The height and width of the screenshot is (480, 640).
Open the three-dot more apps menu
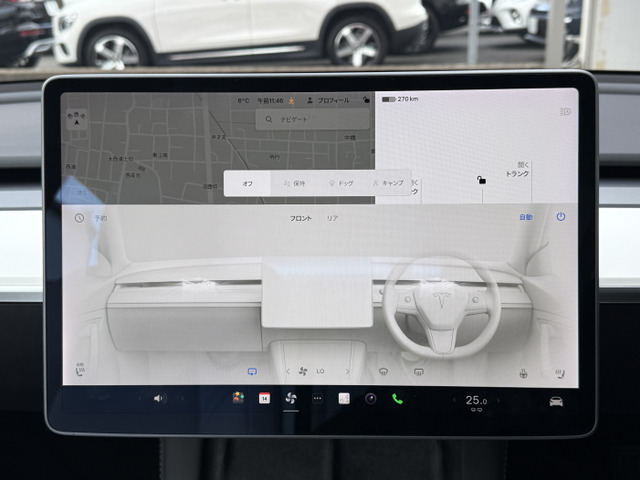coord(317,398)
